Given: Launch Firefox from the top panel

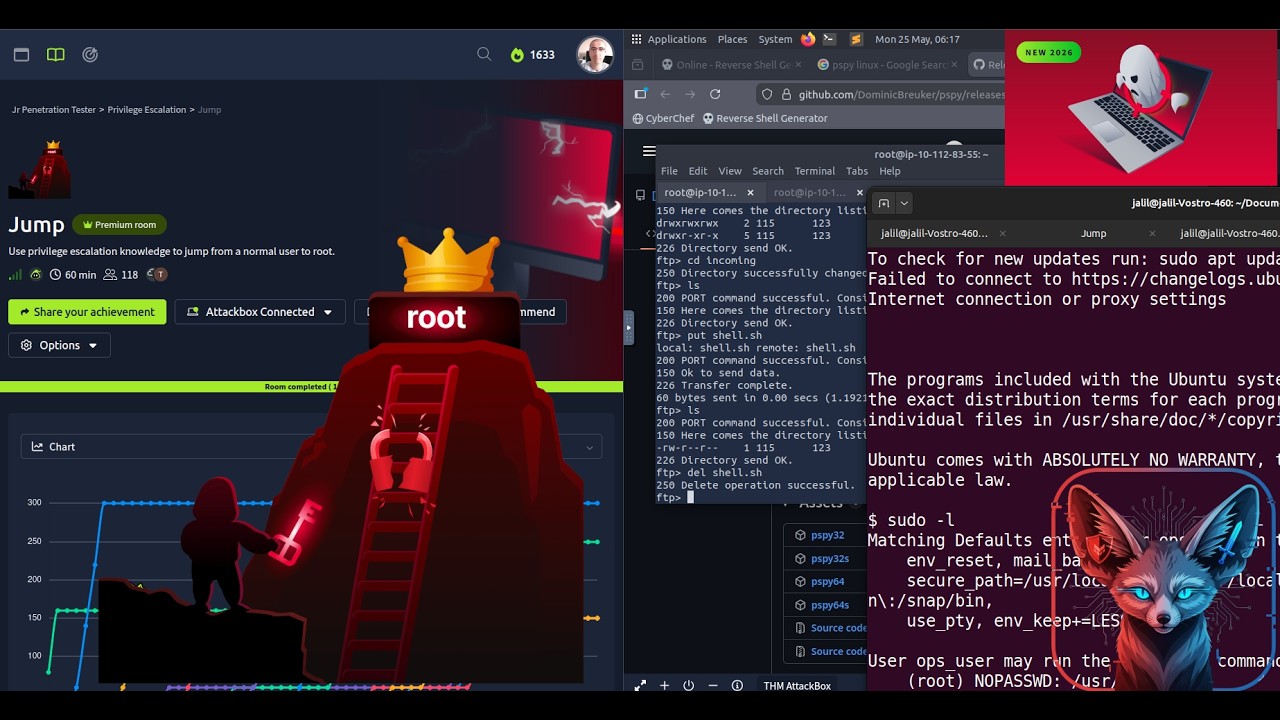Looking at the screenshot, I should coord(808,39).
